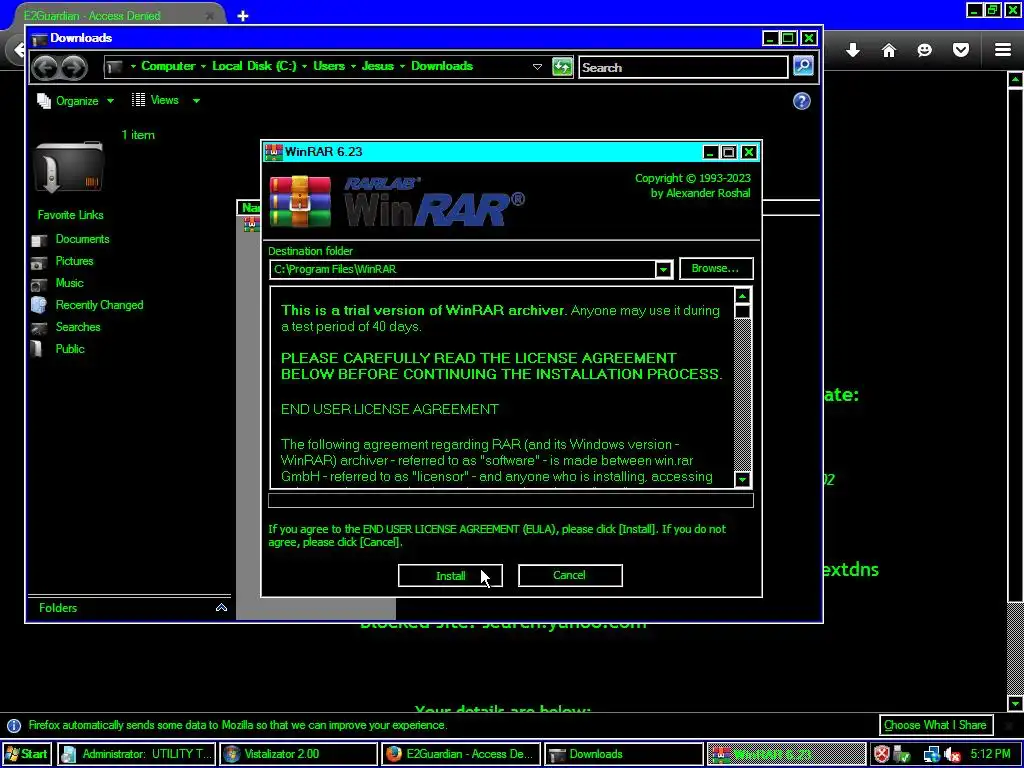Open the Start menu
The image size is (1024, 768).
27,754
